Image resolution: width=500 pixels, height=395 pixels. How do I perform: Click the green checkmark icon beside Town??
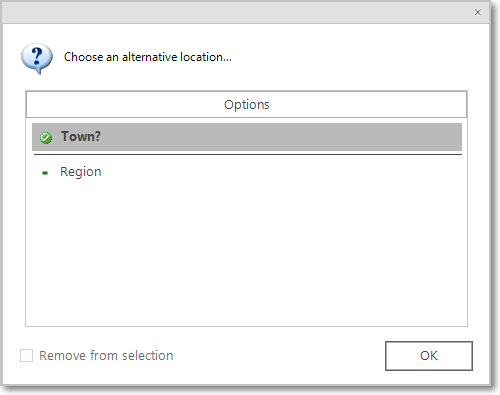[46, 137]
